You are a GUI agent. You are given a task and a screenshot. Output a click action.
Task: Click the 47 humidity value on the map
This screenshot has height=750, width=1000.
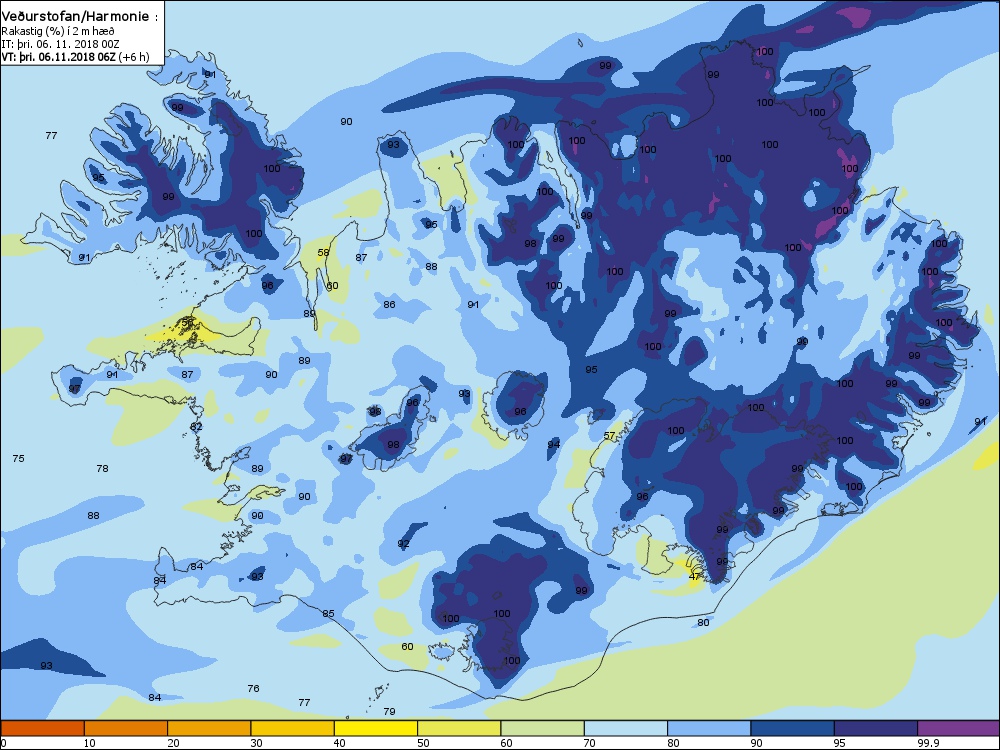695,577
